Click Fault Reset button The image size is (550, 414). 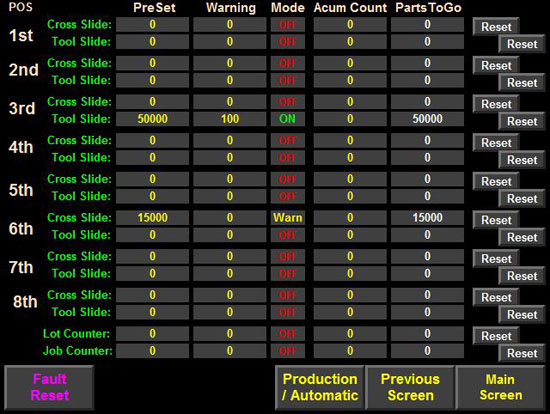(x=49, y=388)
